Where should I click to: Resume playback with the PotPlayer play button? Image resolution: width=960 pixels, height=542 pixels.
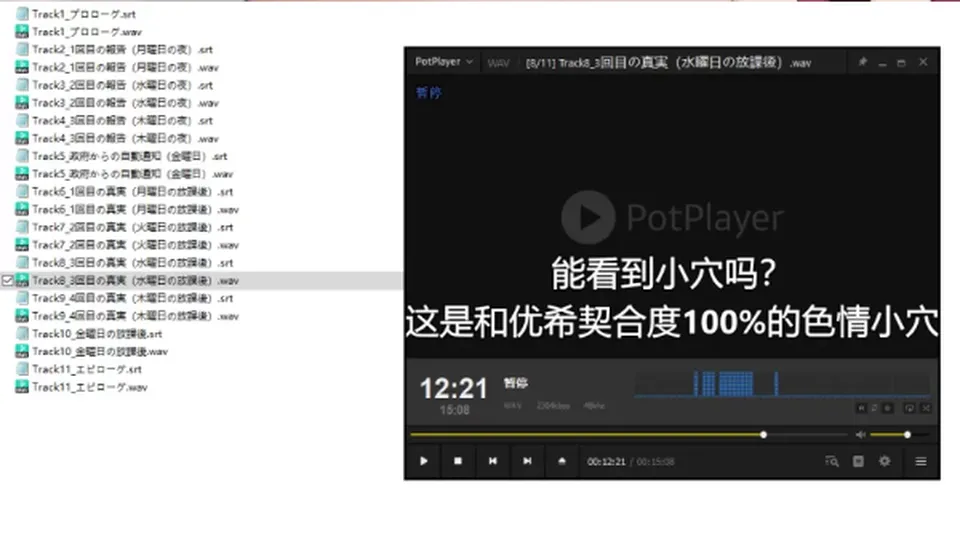click(x=424, y=461)
